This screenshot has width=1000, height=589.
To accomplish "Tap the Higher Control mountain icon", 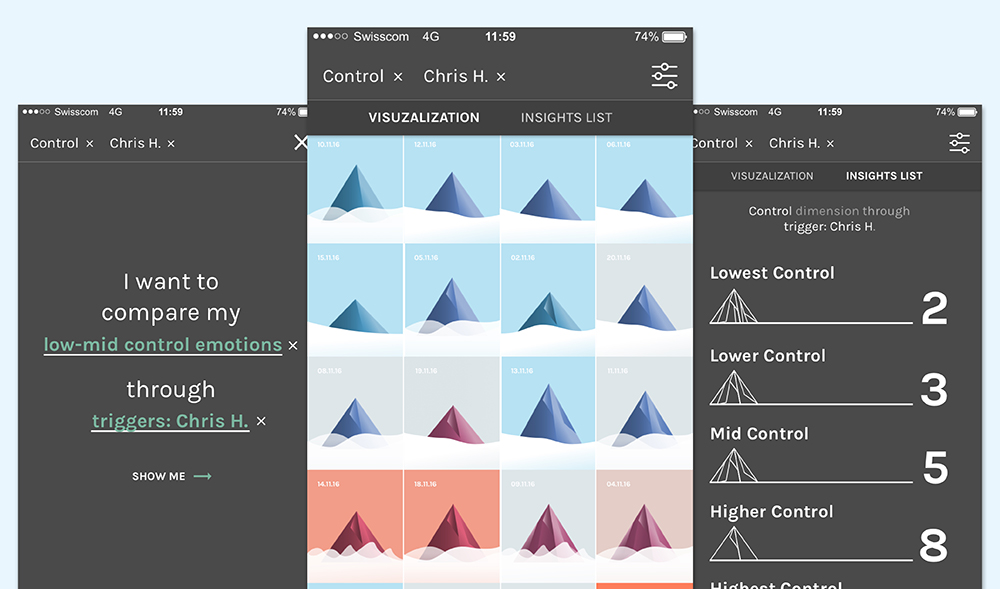I will click(733, 543).
